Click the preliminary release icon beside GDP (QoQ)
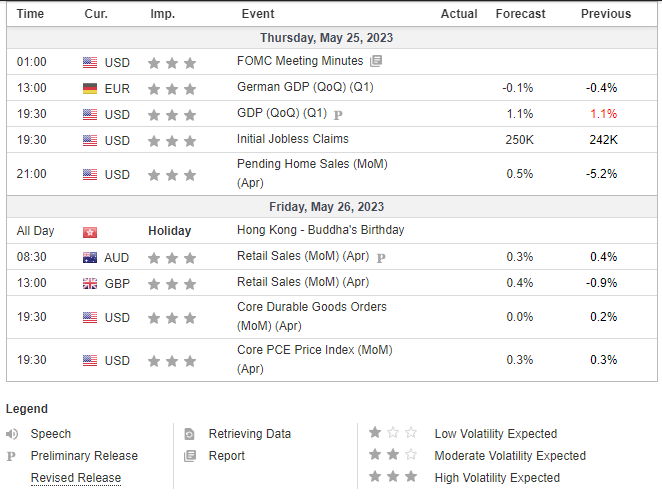The image size is (662, 496). (338, 114)
